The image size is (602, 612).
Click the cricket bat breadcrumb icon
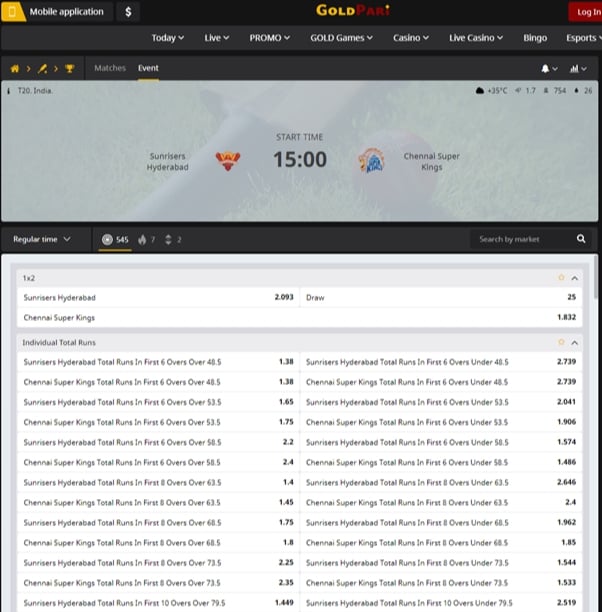(x=42, y=69)
